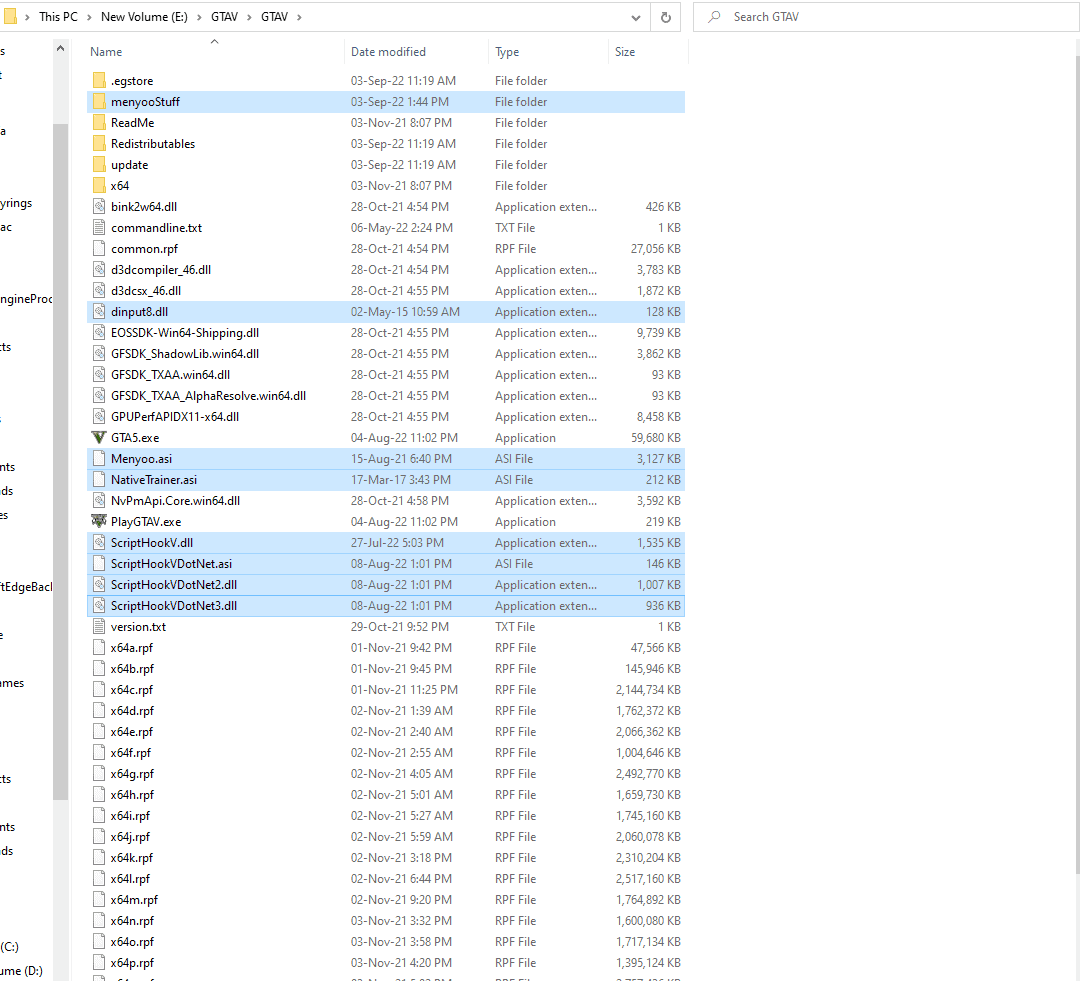Select x64d.rpf file name
This screenshot has height=981, width=1080.
132,711
